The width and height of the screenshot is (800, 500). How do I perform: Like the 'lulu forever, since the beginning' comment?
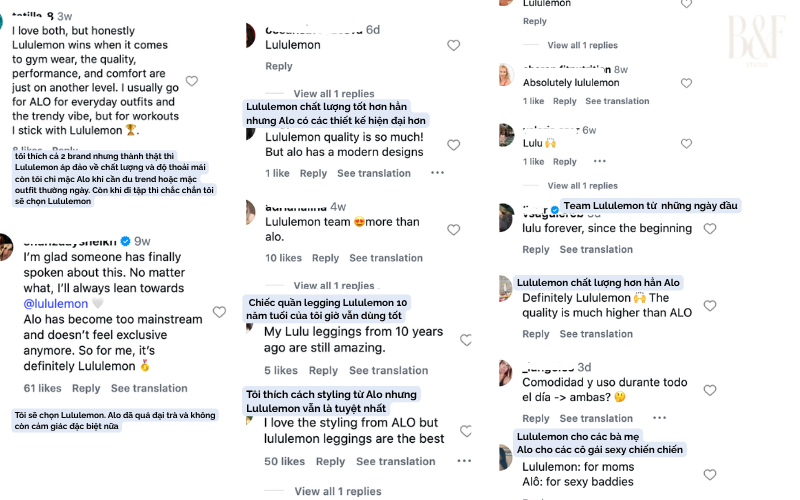tap(710, 229)
